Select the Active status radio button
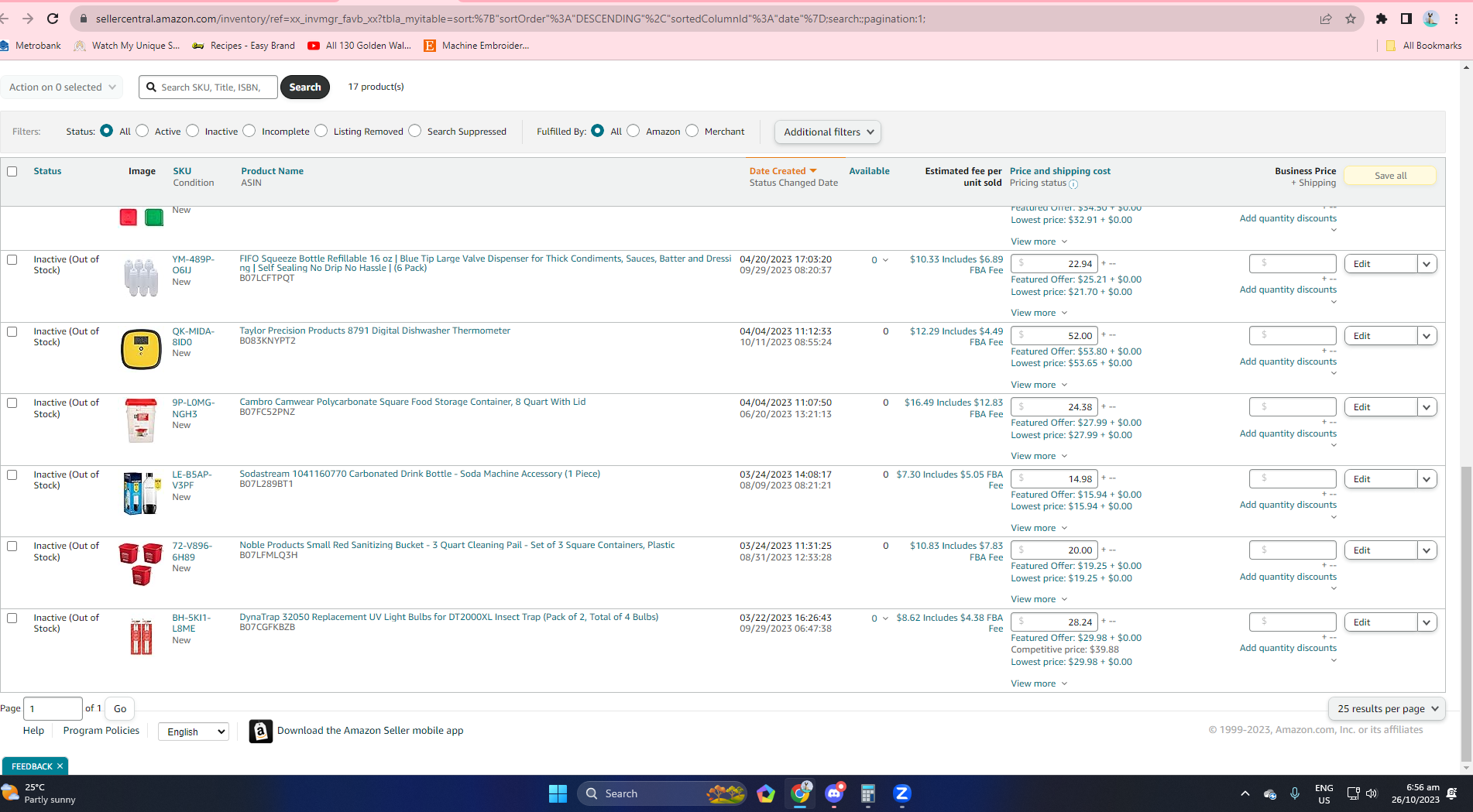The image size is (1473, 812). coord(142,131)
